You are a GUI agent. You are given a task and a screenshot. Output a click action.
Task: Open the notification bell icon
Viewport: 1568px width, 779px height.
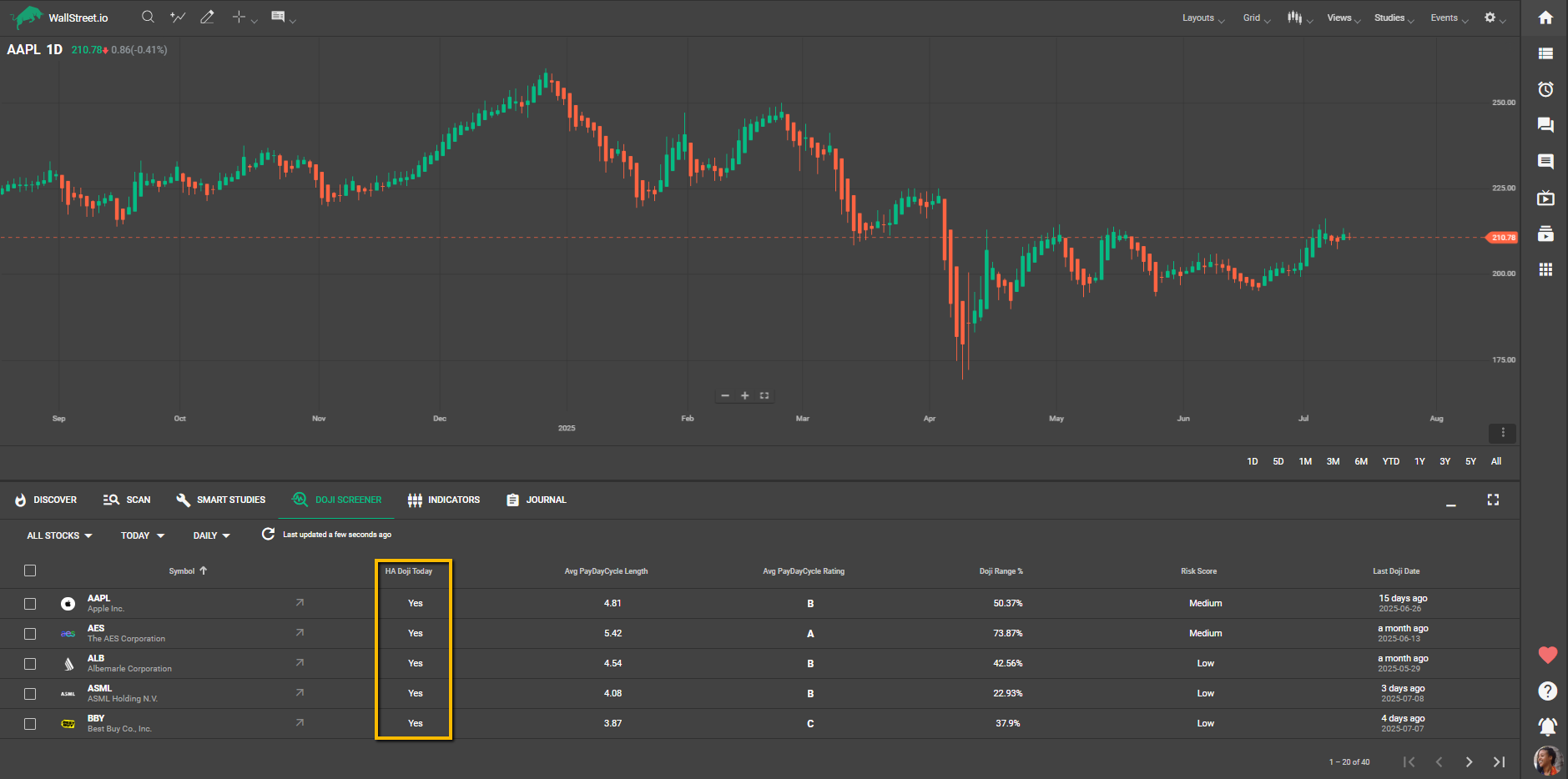tap(1547, 726)
